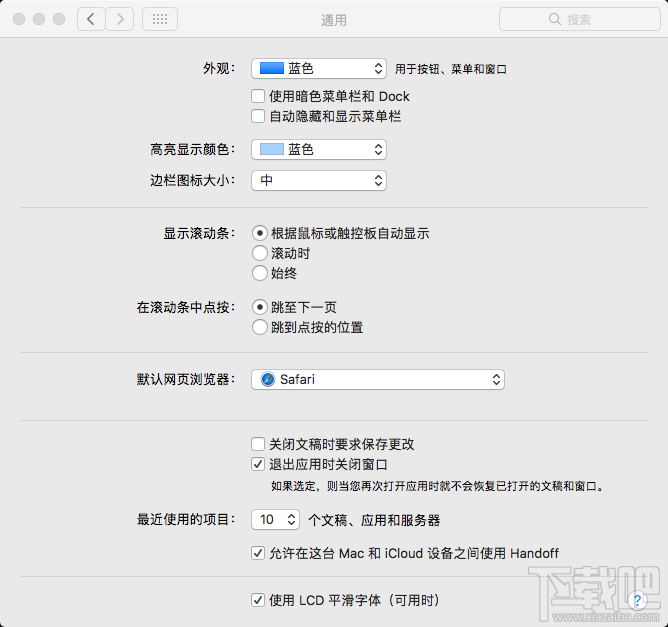668x627 pixels.
Task: Go forward using the right chevron button
Action: 120,19
